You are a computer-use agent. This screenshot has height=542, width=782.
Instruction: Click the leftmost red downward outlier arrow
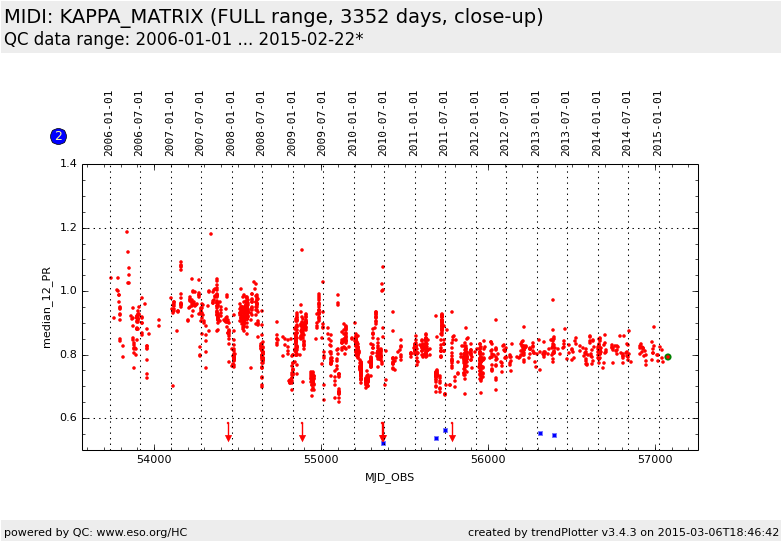click(228, 432)
